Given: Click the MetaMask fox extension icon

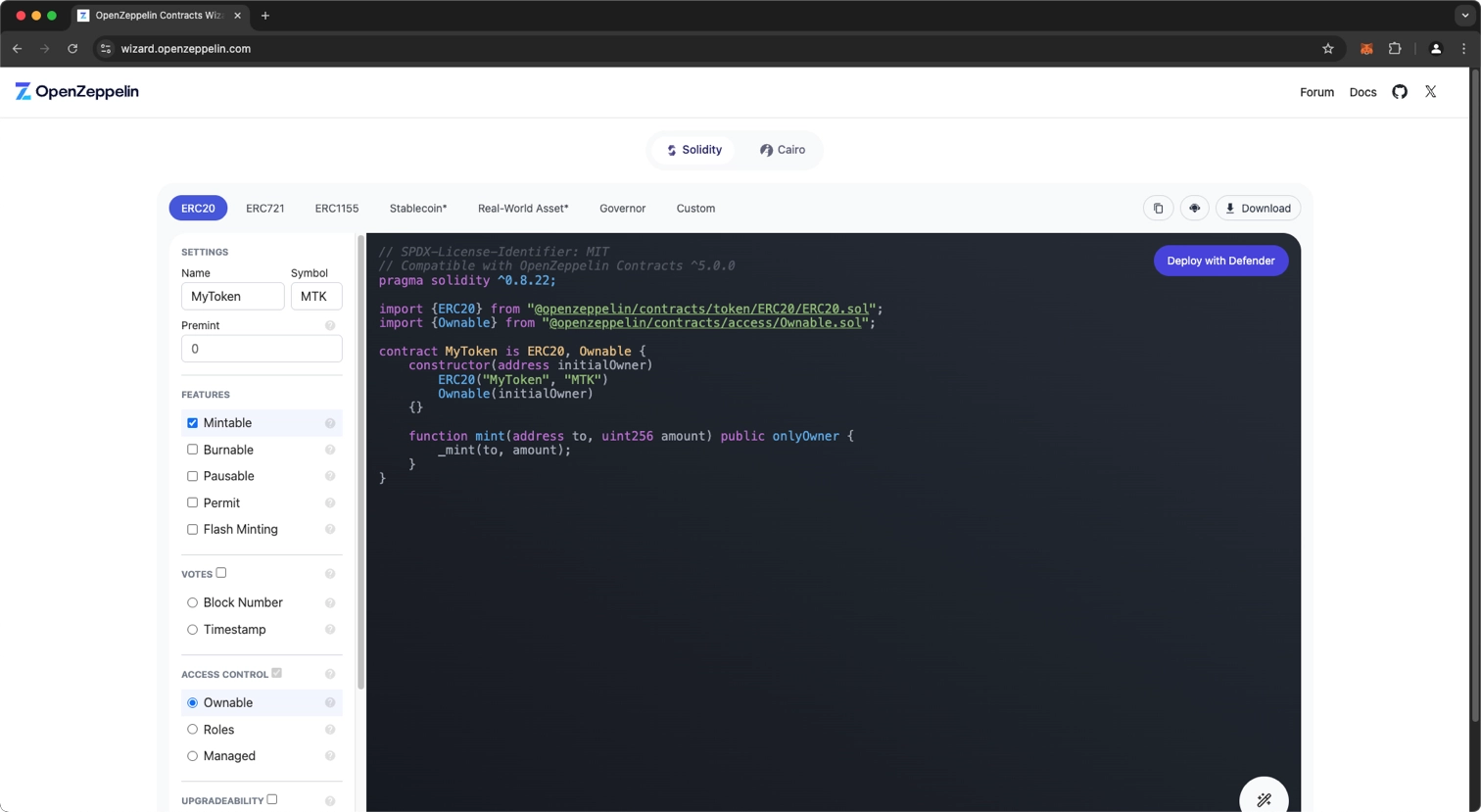Looking at the screenshot, I should [x=1366, y=49].
